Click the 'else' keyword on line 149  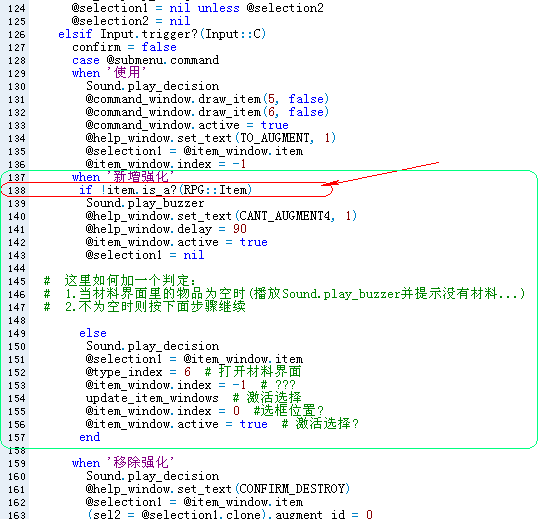tap(93, 333)
